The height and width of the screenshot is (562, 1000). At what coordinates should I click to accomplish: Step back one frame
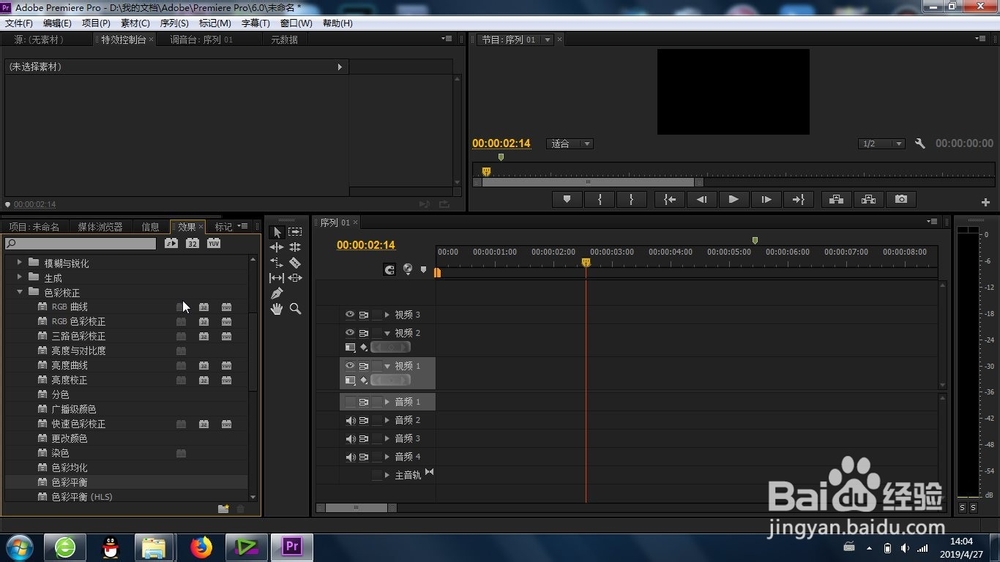(702, 200)
